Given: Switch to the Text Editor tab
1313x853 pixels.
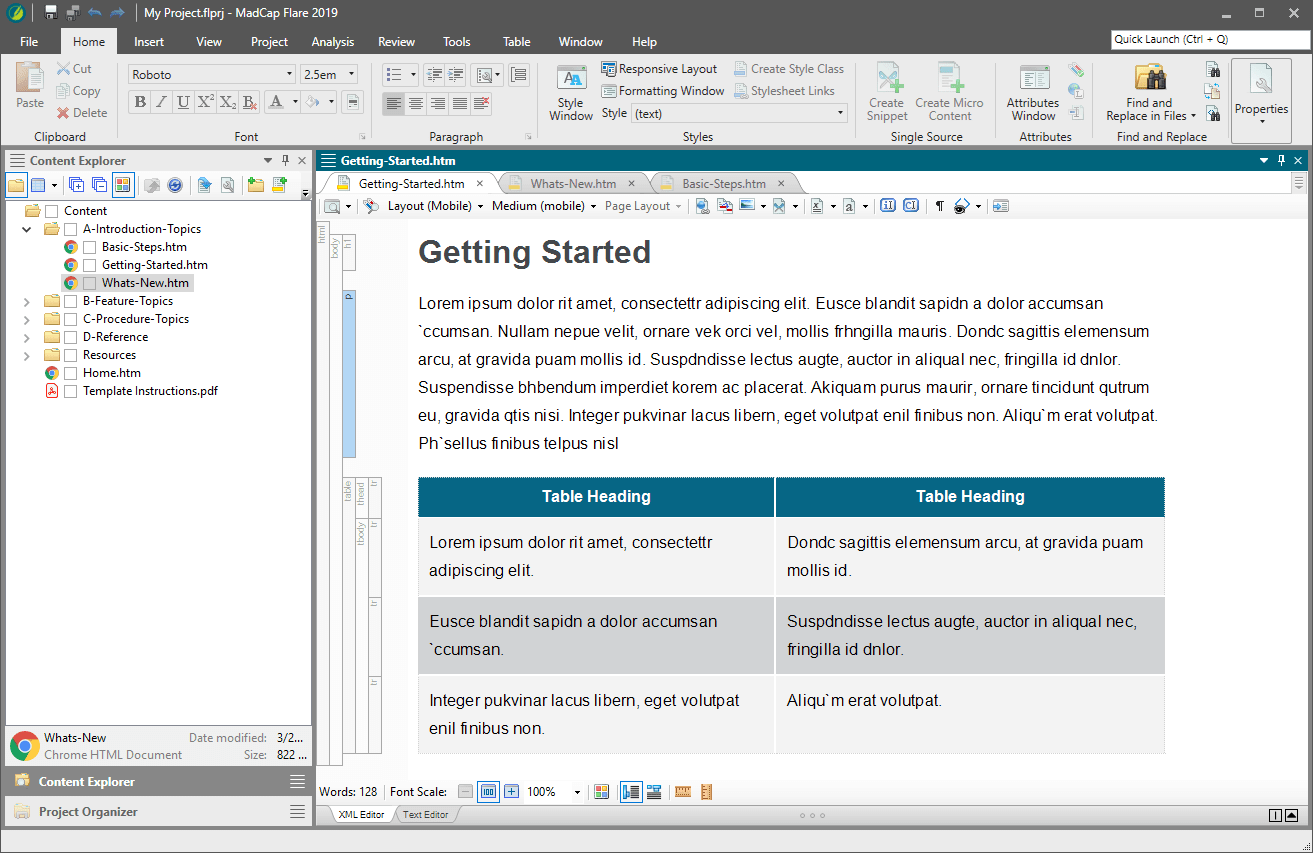Looking at the screenshot, I should tap(425, 815).
